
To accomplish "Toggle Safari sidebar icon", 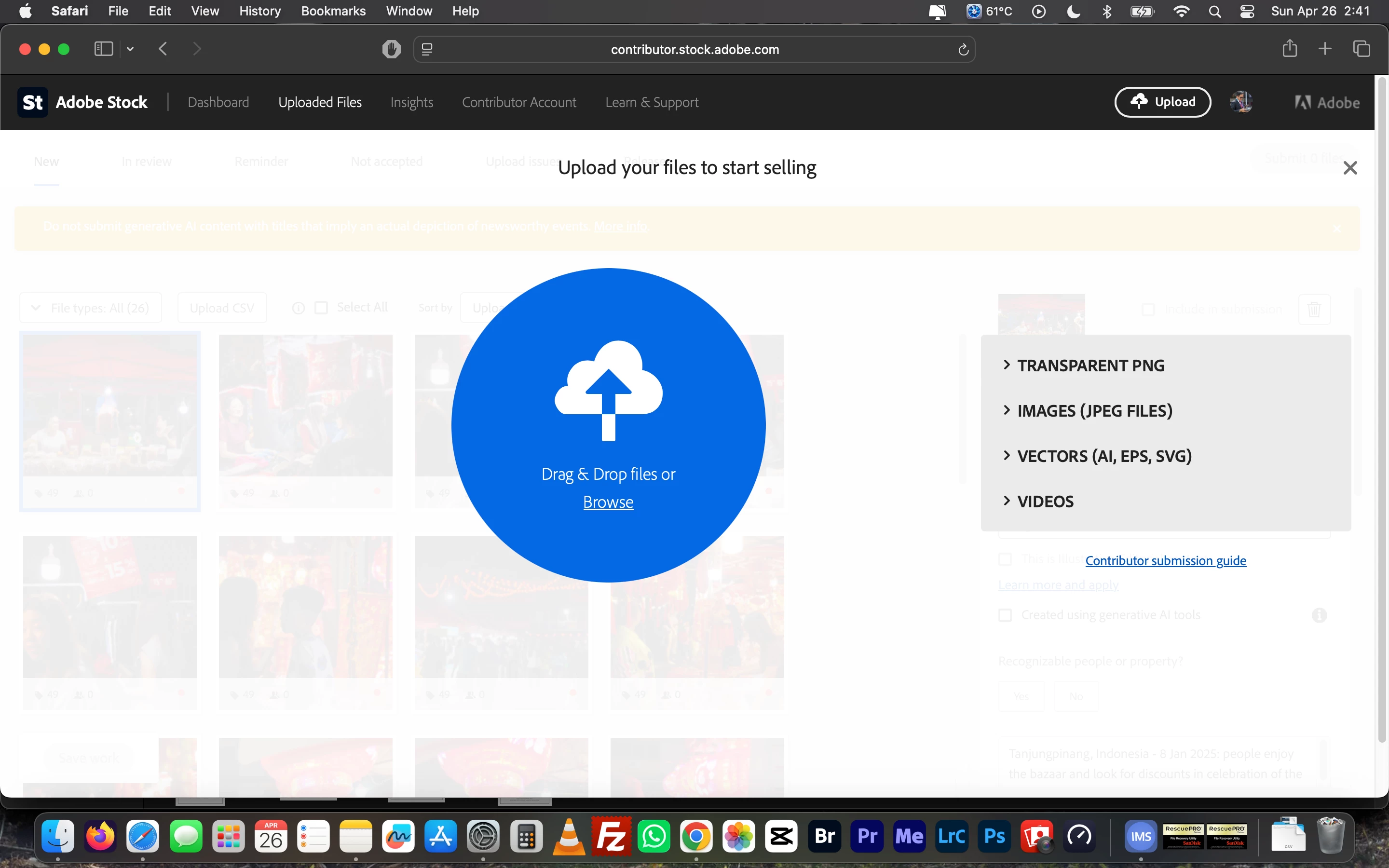I will (103, 49).
